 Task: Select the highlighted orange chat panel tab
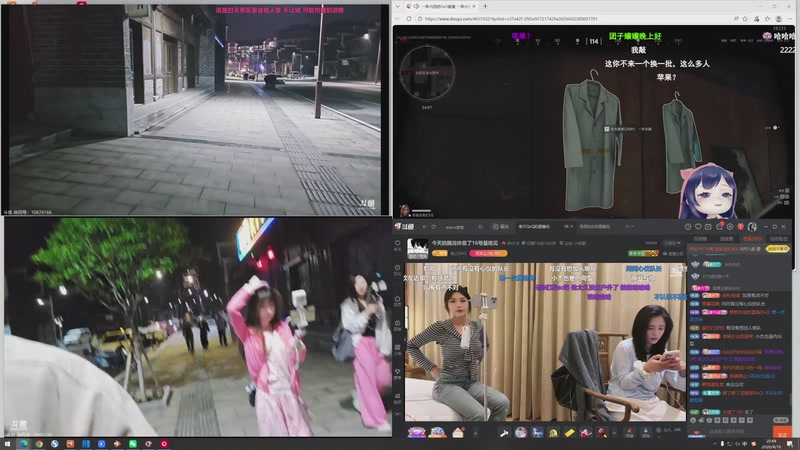coord(752,239)
